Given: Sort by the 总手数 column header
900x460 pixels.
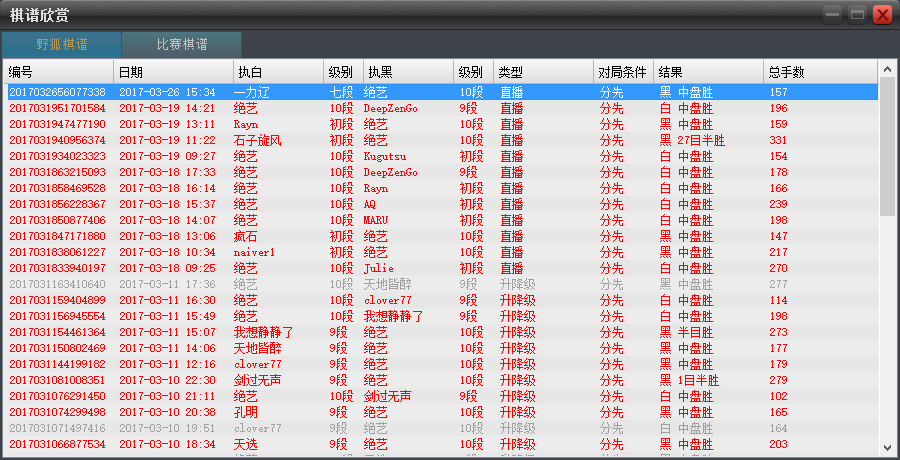Looking at the screenshot, I should click(820, 72).
